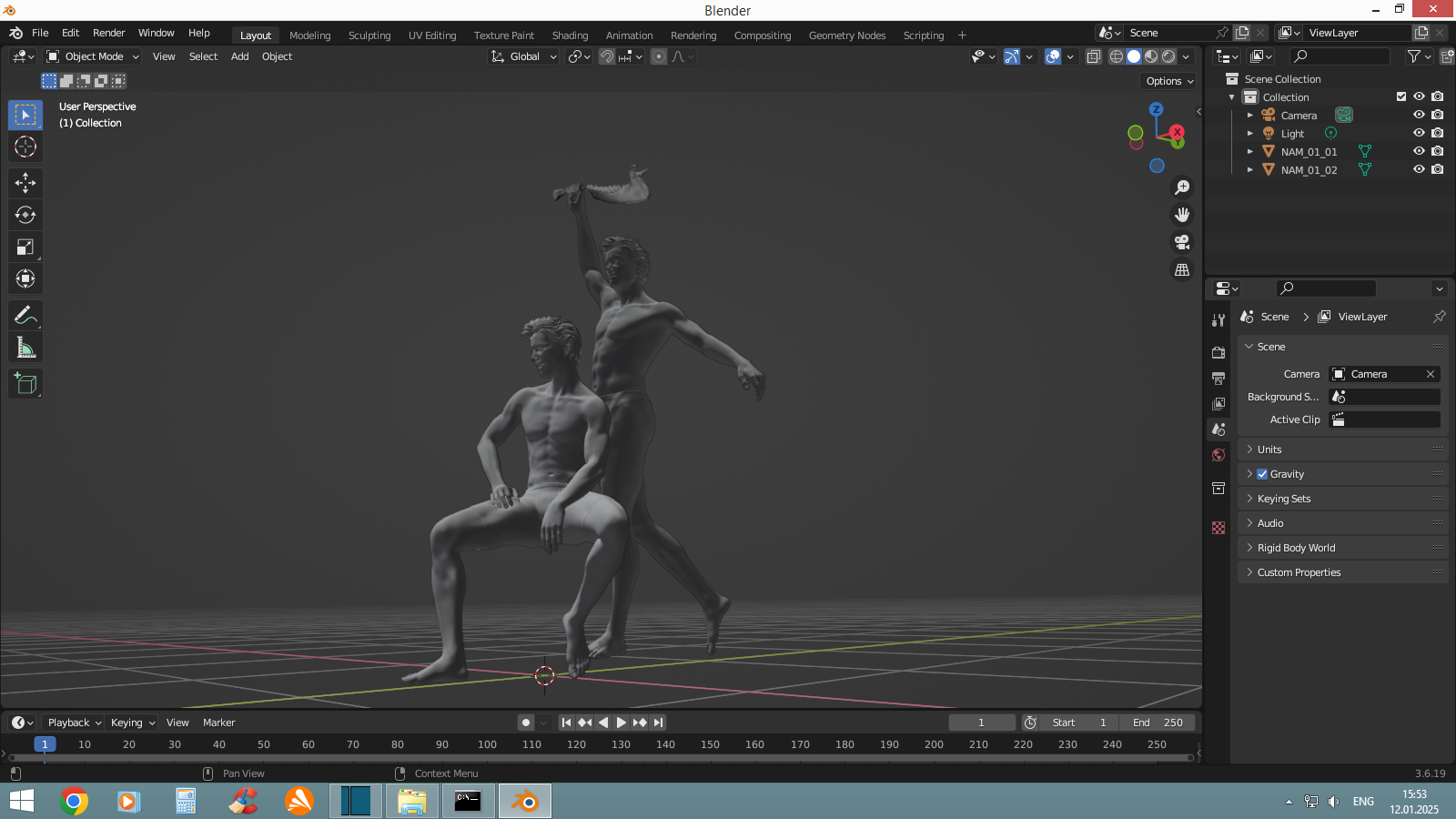1456x819 pixels.
Task: Activate the 3D Cursor tool
Action: click(25, 147)
